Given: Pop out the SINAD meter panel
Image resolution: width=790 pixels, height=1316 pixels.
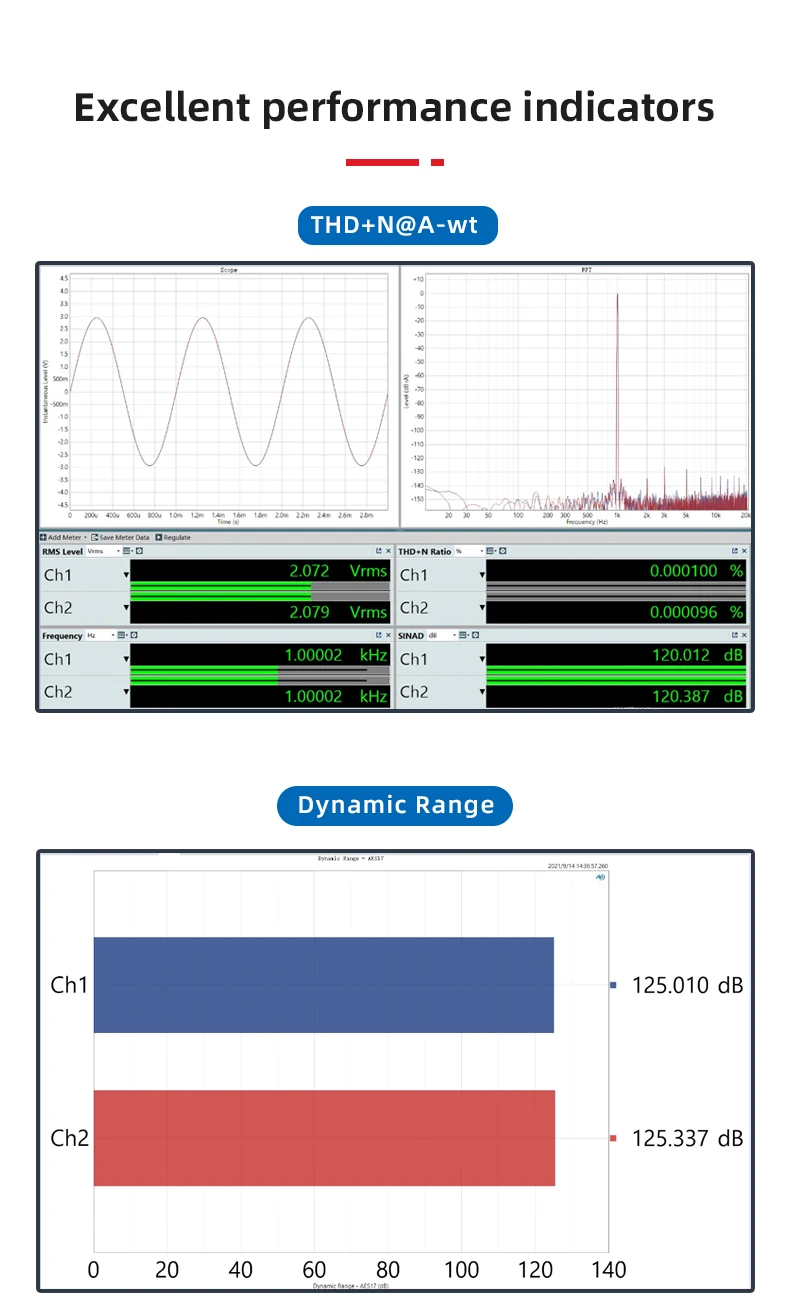Looking at the screenshot, I should (735, 635).
